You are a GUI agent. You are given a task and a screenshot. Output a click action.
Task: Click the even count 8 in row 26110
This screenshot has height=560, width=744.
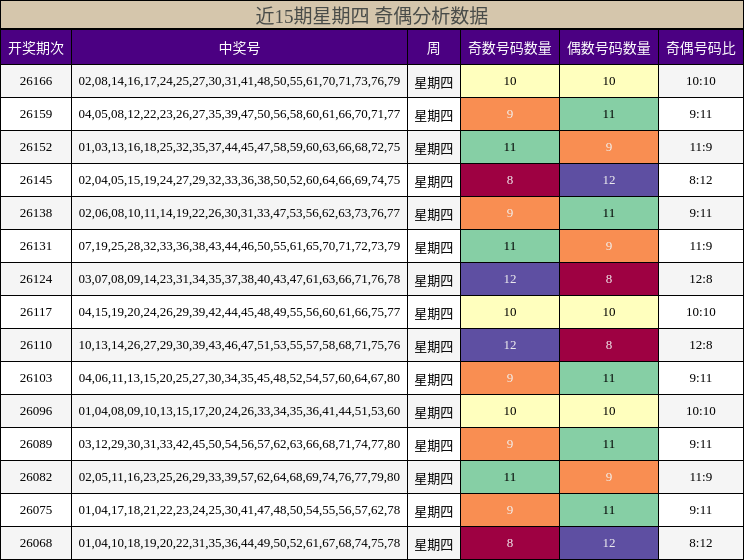coord(609,345)
